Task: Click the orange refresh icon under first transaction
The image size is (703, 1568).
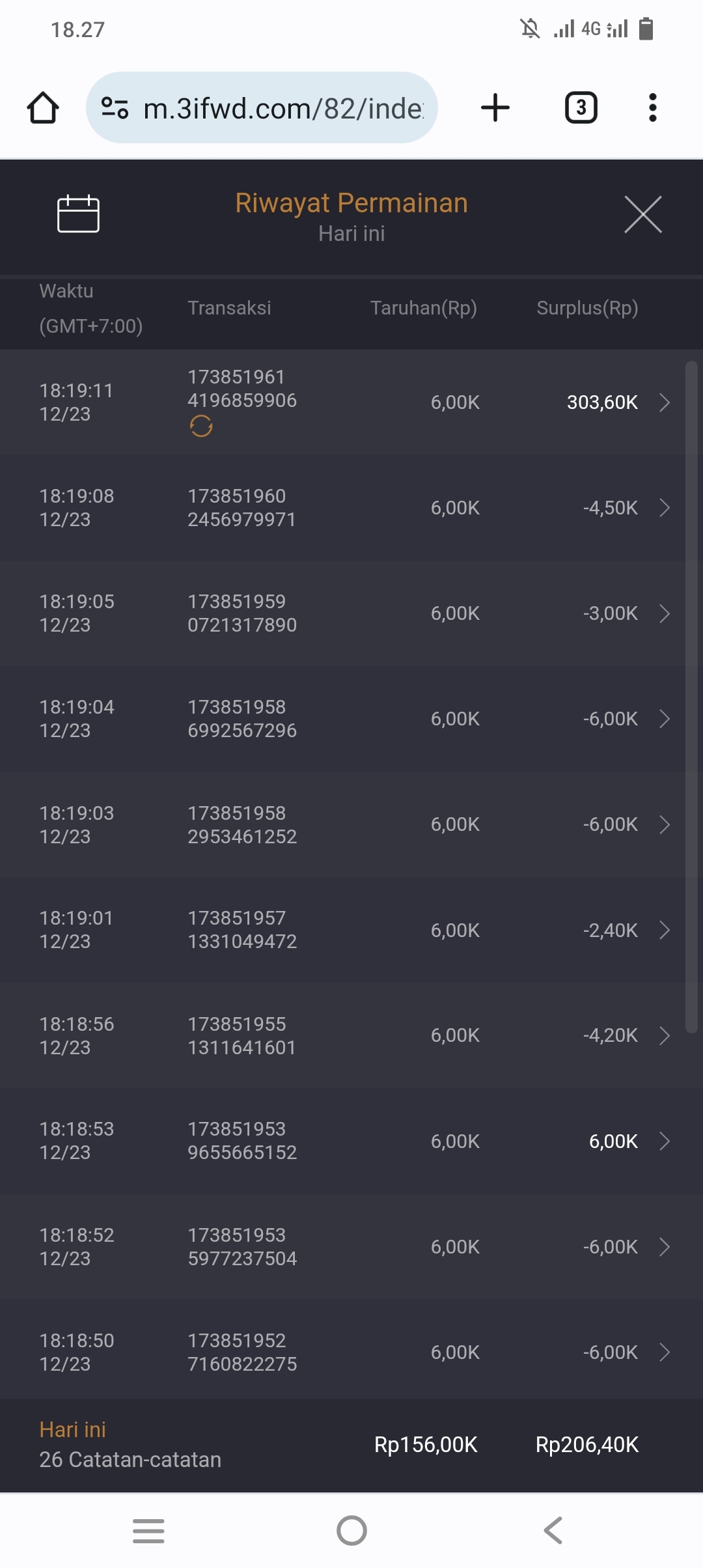Action: (201, 427)
